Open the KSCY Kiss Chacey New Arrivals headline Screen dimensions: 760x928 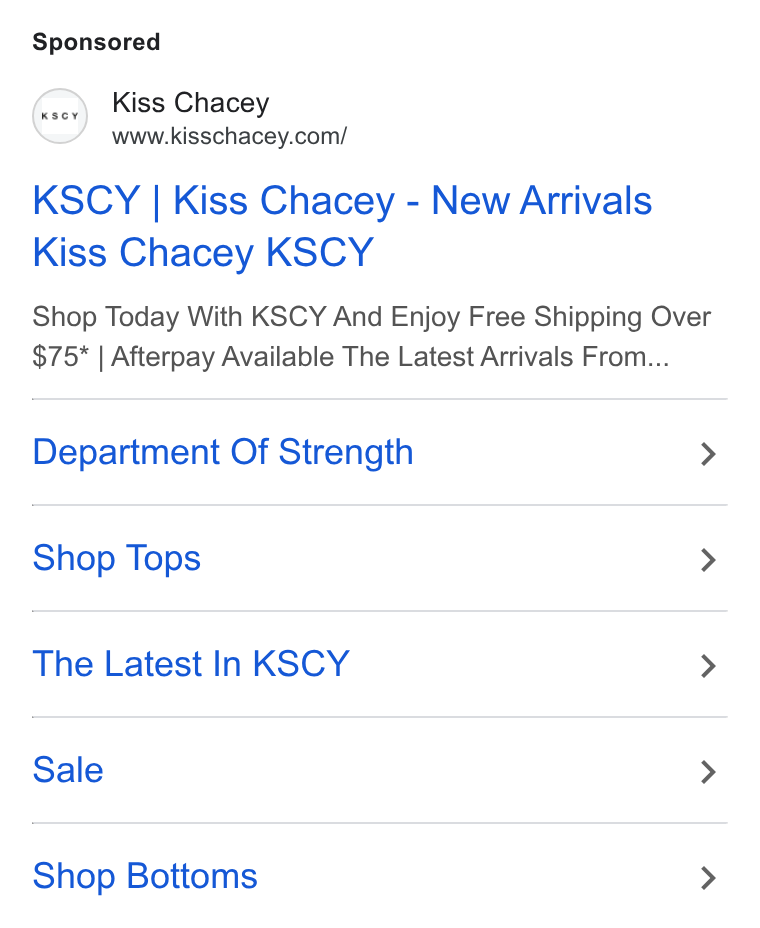point(342,227)
